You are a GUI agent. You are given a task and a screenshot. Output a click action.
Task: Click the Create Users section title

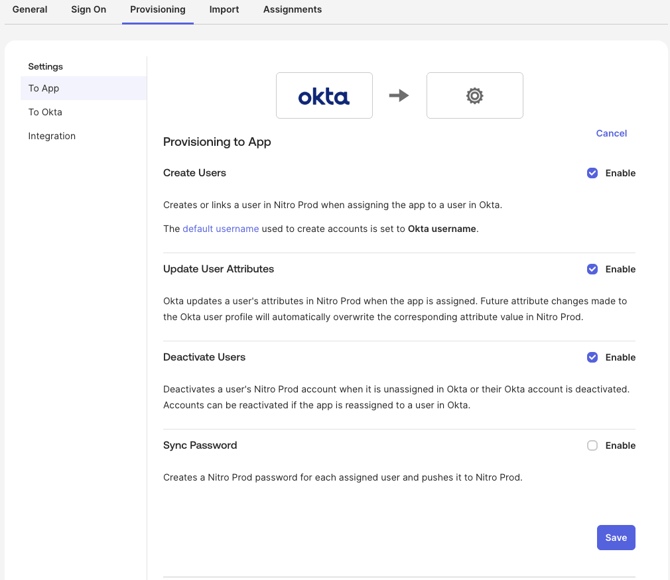194,173
